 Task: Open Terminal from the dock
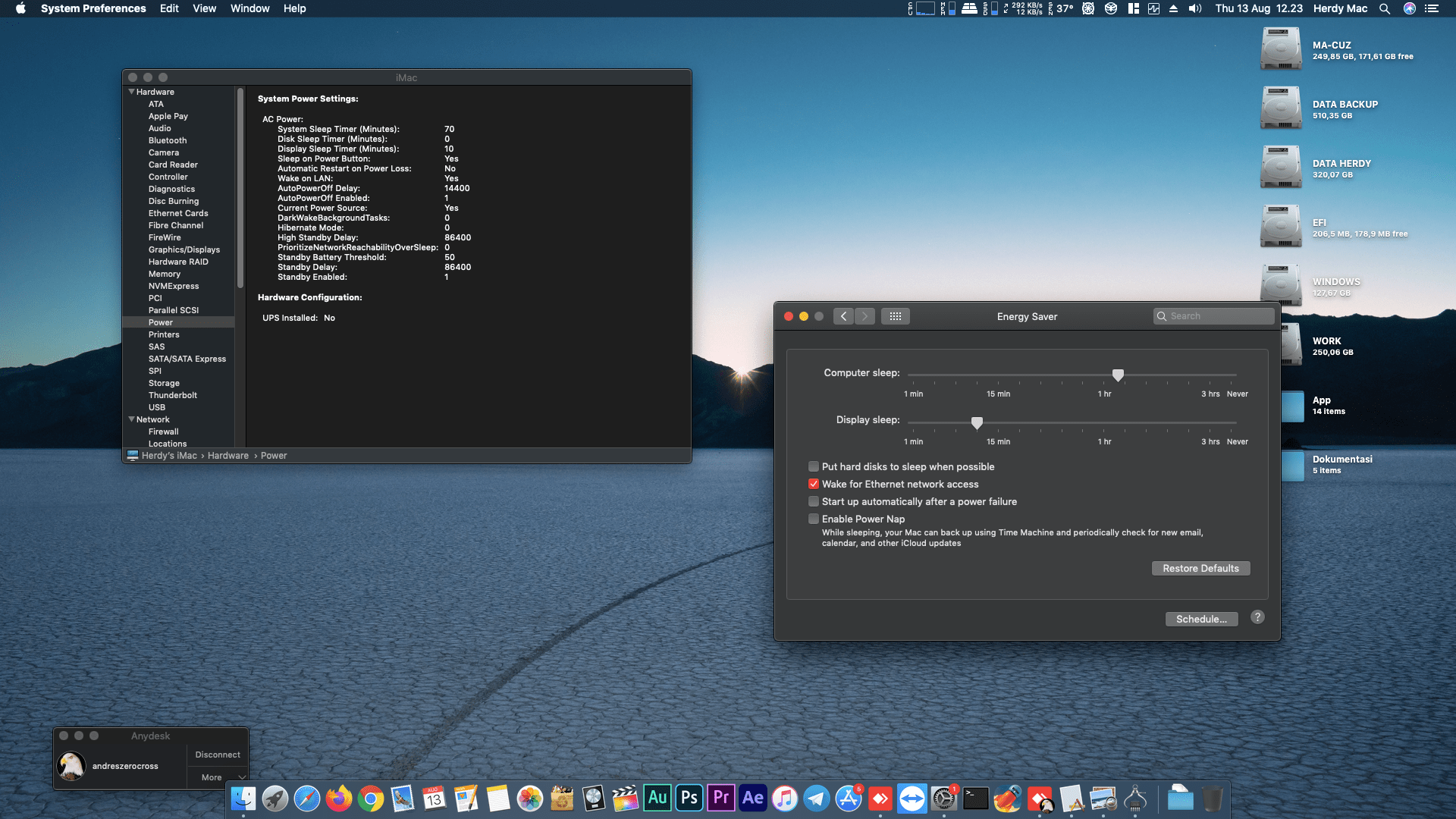[x=976, y=799]
